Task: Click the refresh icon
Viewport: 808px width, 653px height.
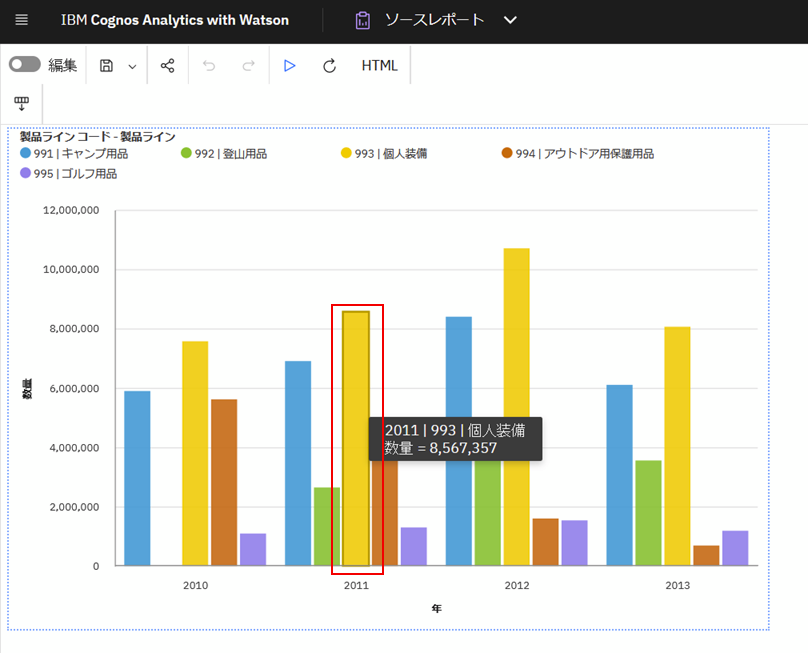Action: coord(329,66)
